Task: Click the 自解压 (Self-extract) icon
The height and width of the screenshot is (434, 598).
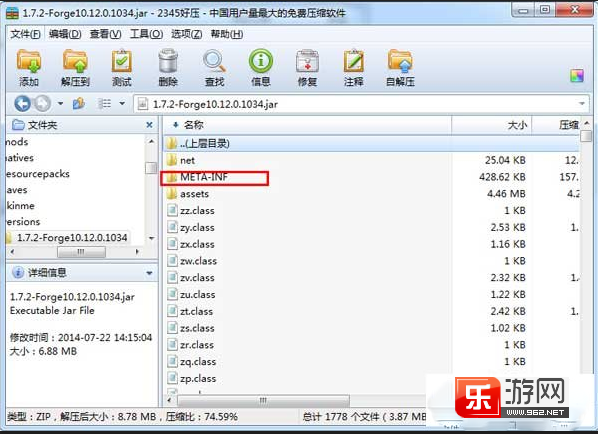Action: point(400,68)
